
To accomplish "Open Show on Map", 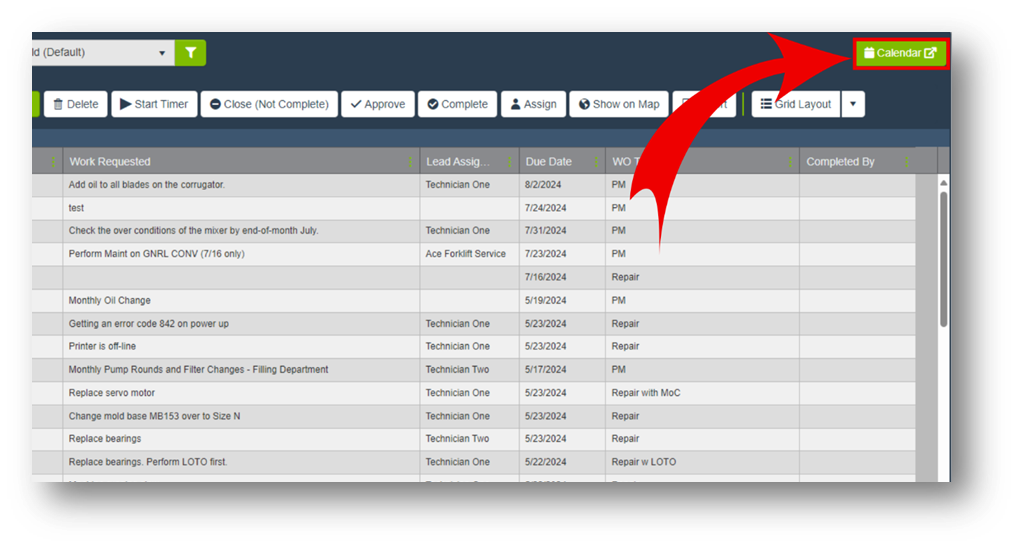I will tap(619, 104).
